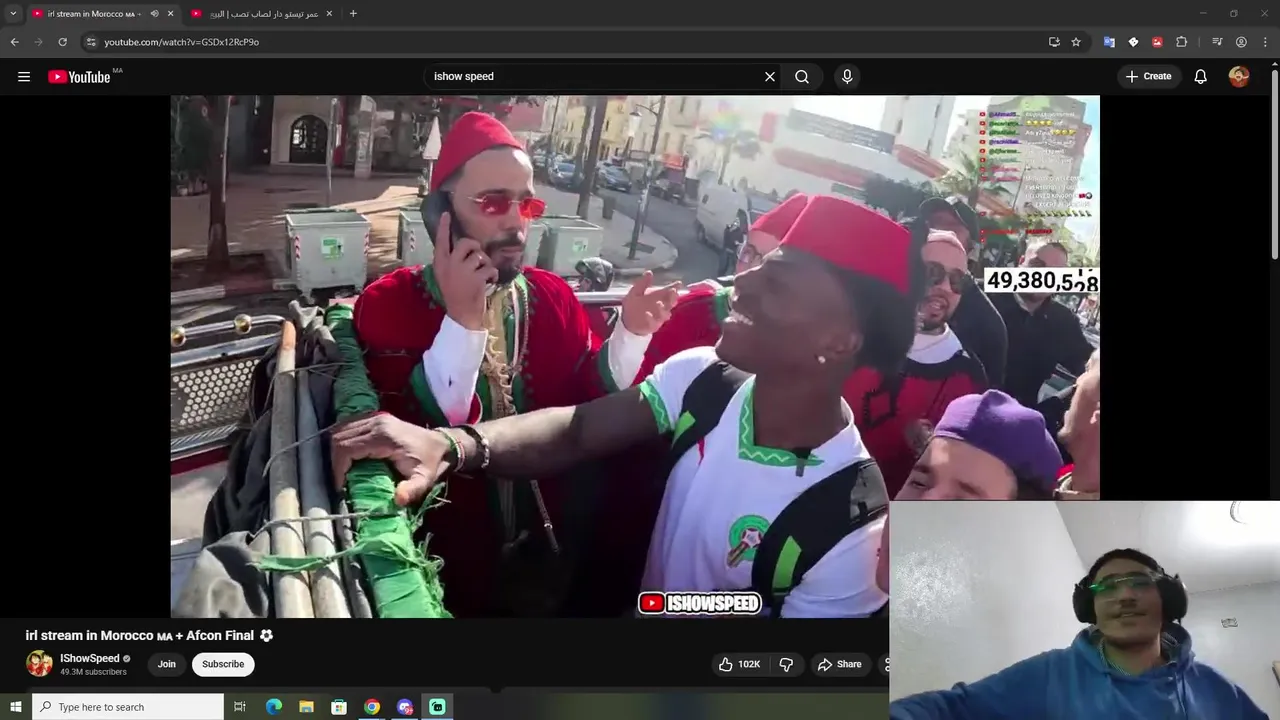Subscribe to IShowSpeed channel

(223, 664)
